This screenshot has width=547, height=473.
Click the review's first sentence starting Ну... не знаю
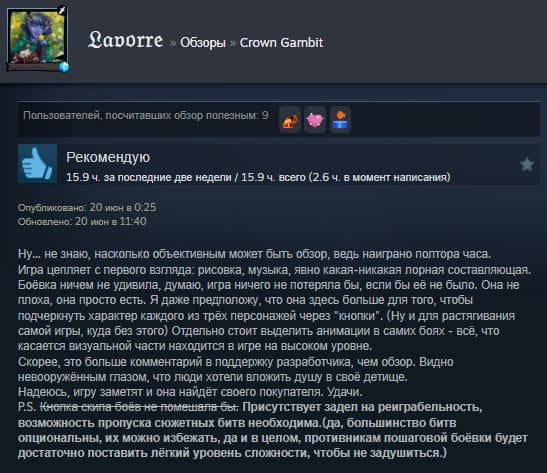pos(254,254)
